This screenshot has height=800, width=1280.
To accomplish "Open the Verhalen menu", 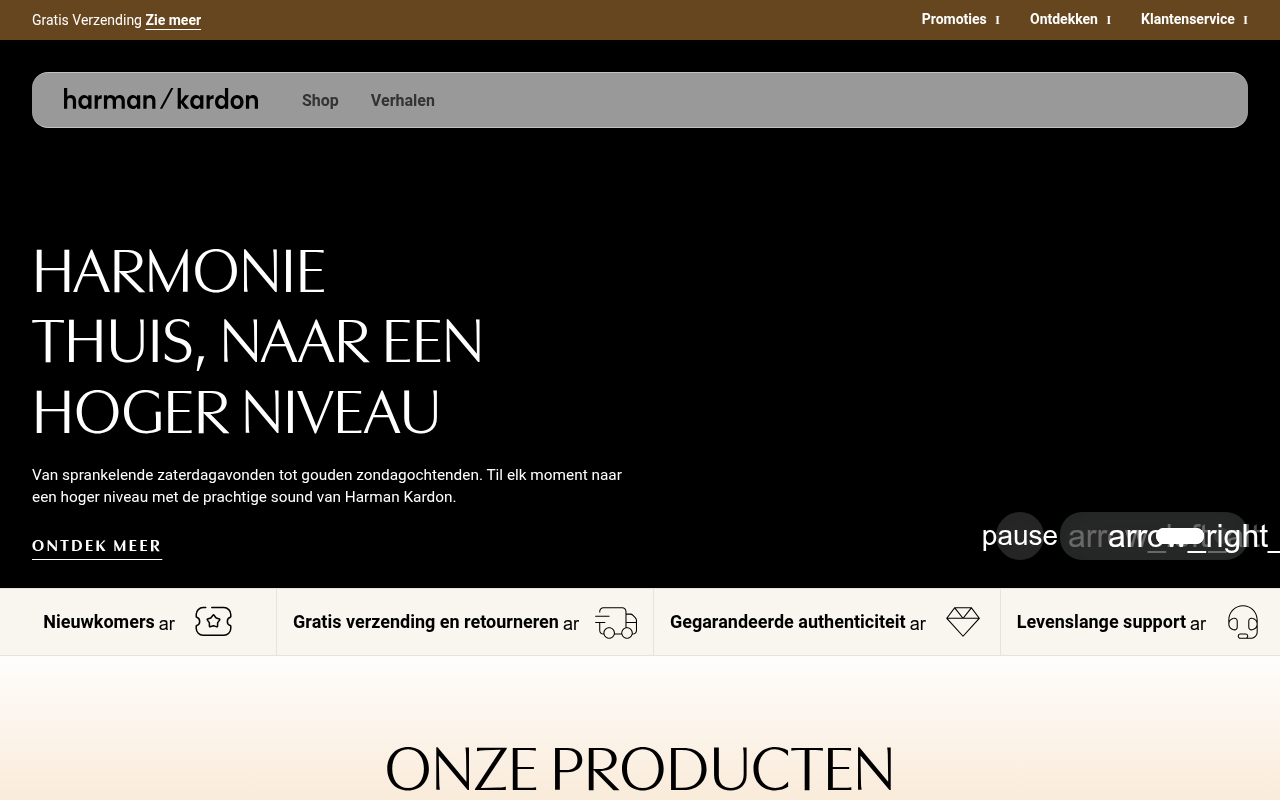I will pos(402,100).
